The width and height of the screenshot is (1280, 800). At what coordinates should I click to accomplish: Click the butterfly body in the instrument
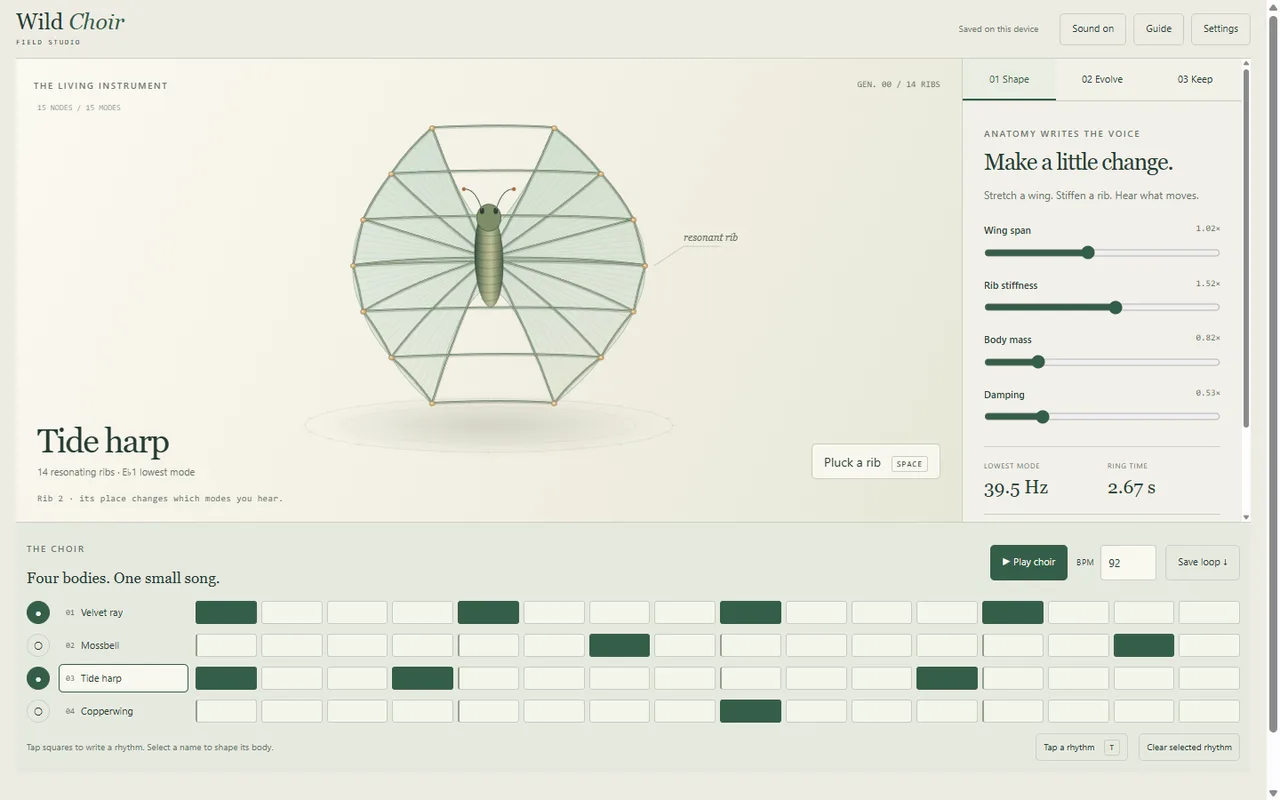tap(489, 255)
